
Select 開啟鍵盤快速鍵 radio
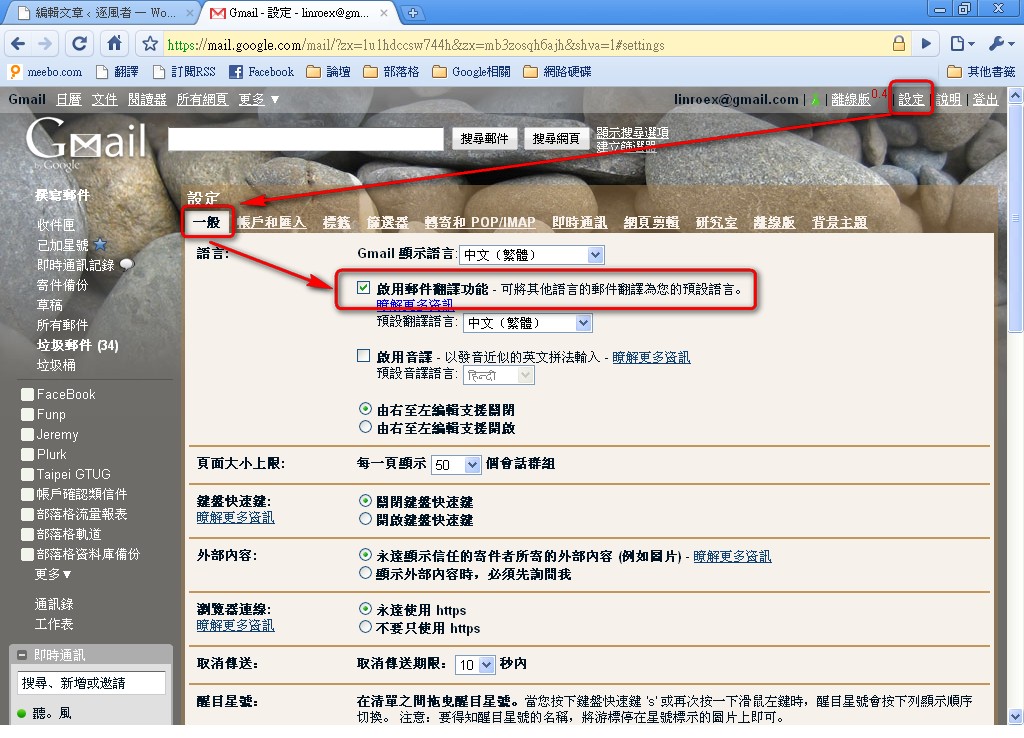tap(366, 519)
